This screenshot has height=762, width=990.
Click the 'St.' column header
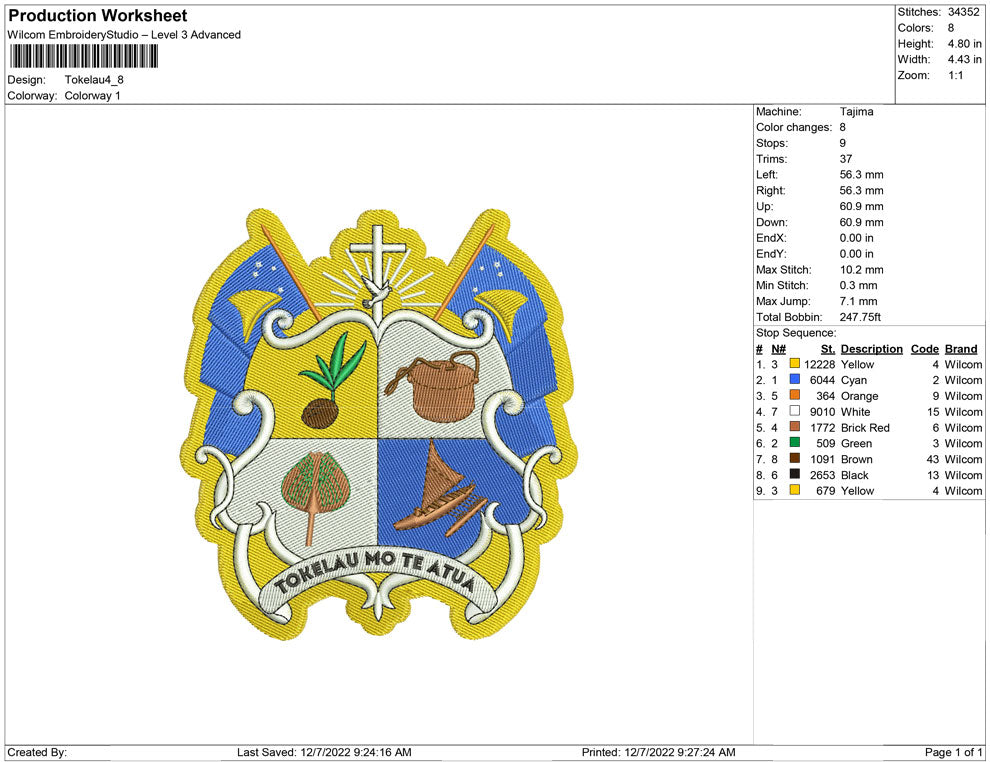(828, 349)
